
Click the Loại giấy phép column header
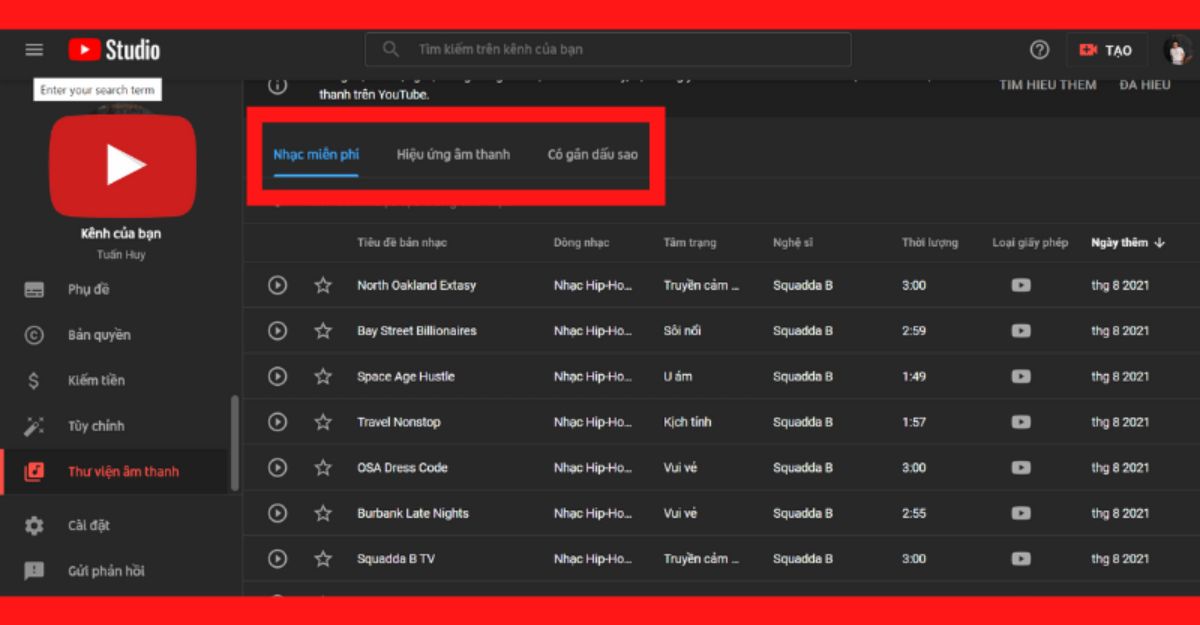(1030, 243)
